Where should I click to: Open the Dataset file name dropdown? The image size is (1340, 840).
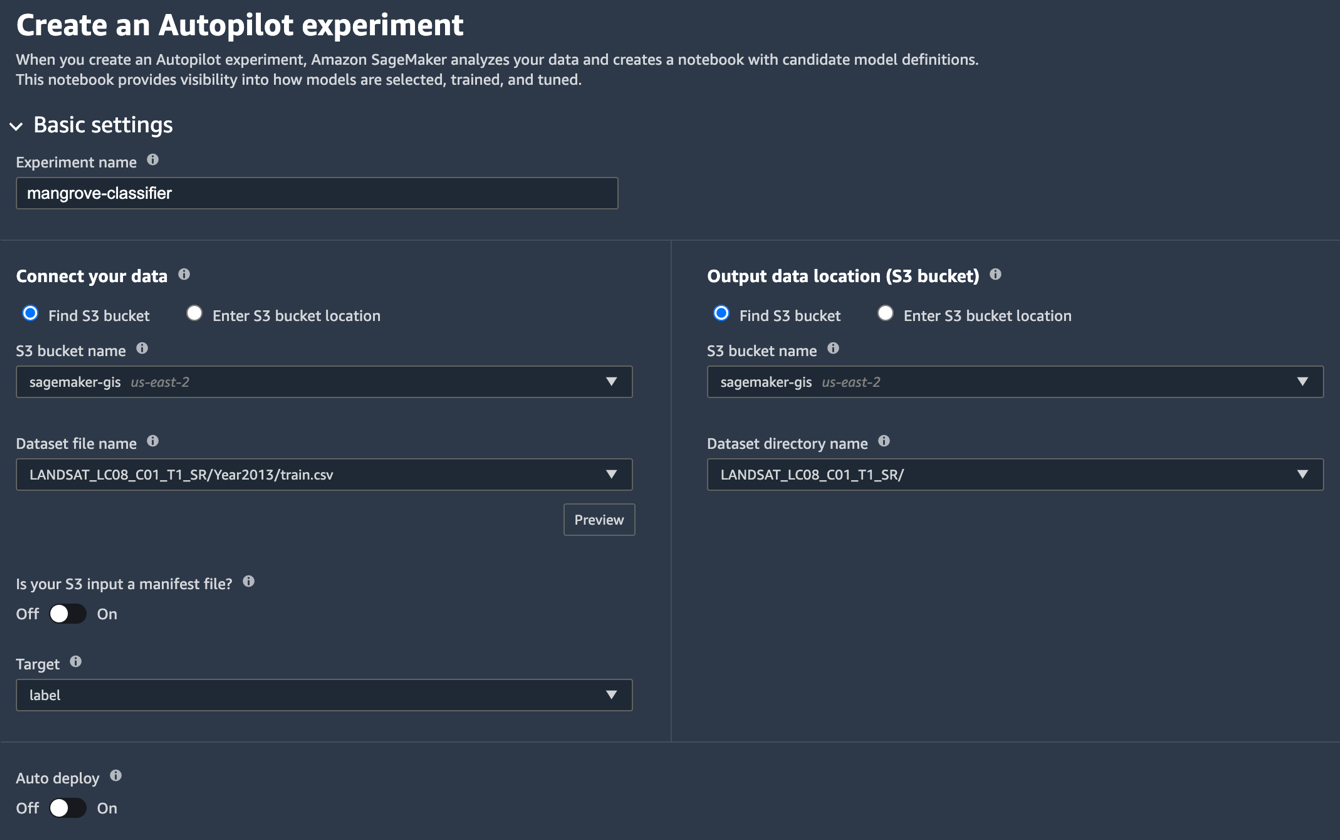(324, 475)
